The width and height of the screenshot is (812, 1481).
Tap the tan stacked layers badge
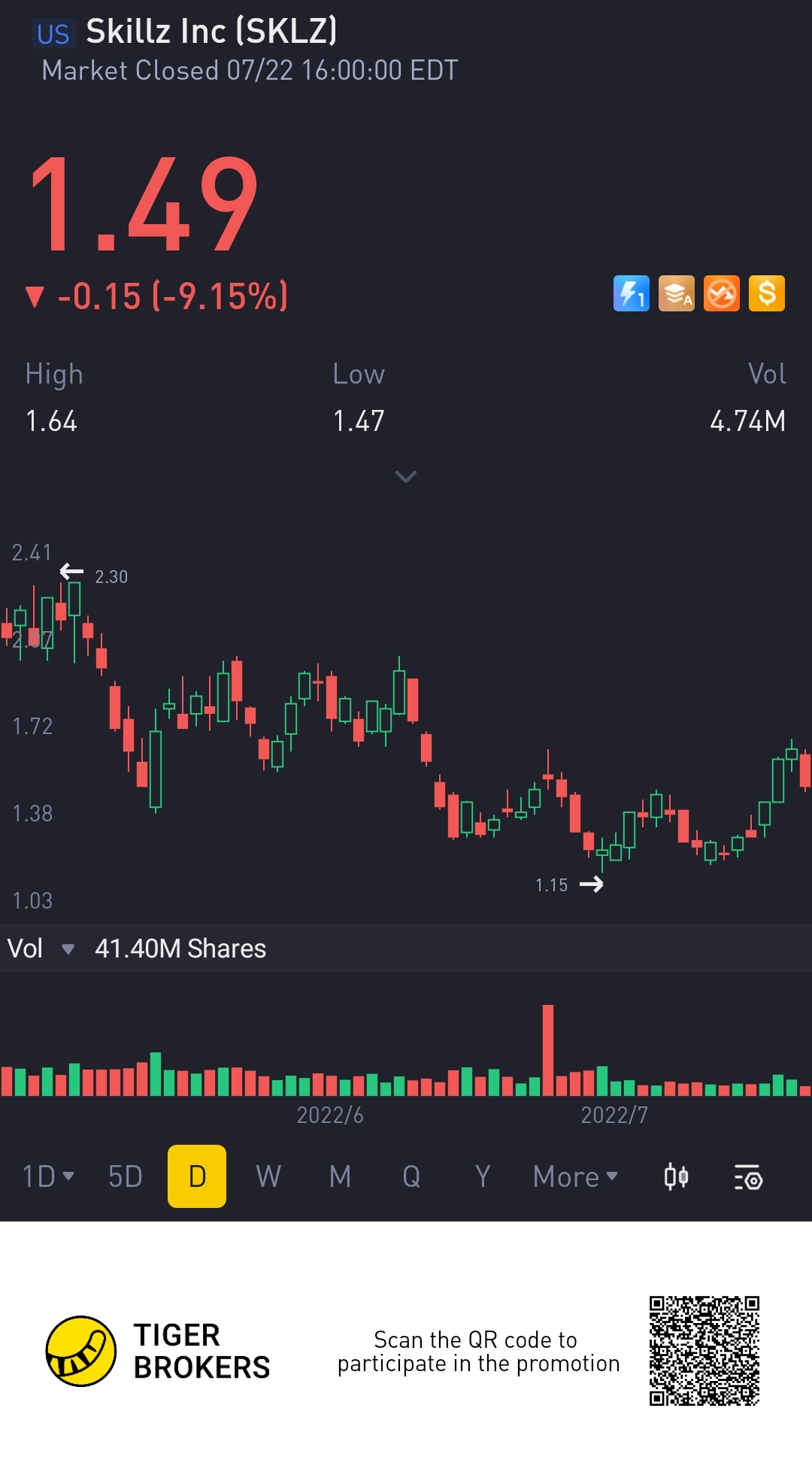[x=676, y=293]
